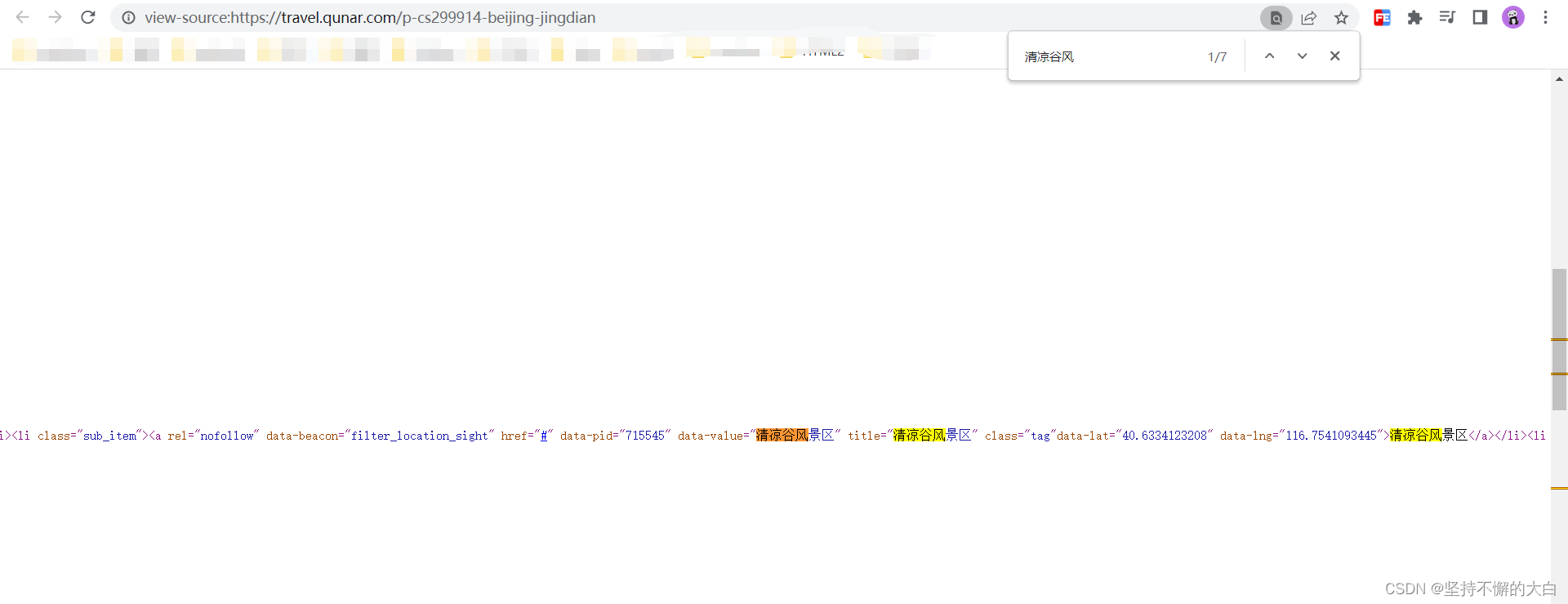Viewport: 1568px width, 604px height.
Task: Click the data-lng value 116.7541093445
Action: tap(1331, 436)
